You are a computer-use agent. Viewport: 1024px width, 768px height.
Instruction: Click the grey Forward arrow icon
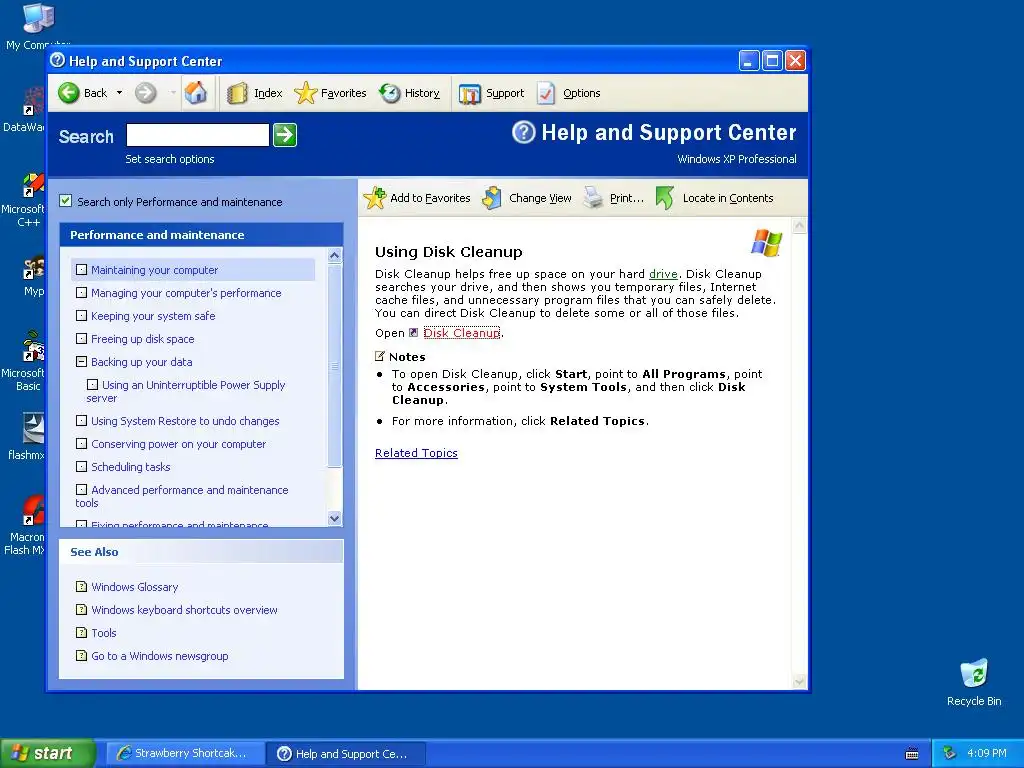point(146,93)
